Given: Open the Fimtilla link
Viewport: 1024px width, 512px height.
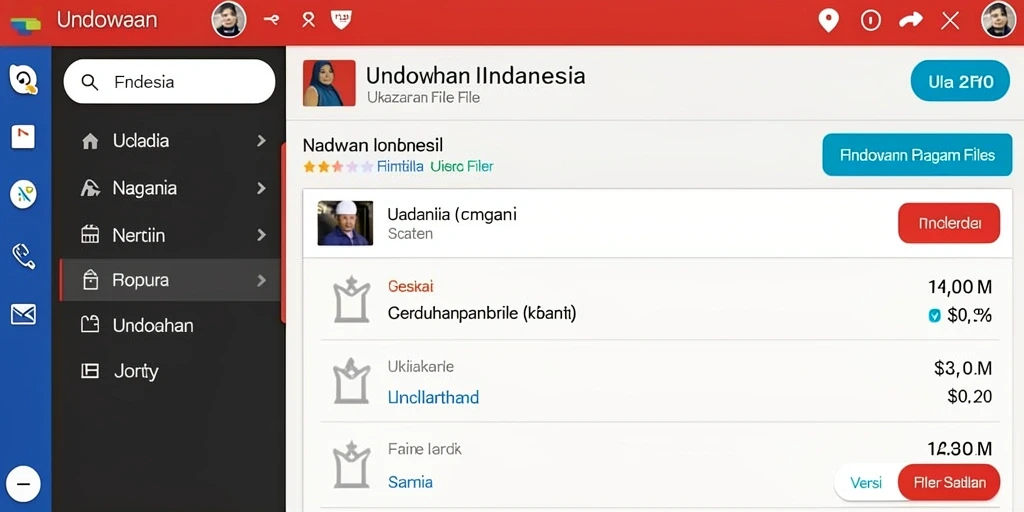Looking at the screenshot, I should coord(400,167).
